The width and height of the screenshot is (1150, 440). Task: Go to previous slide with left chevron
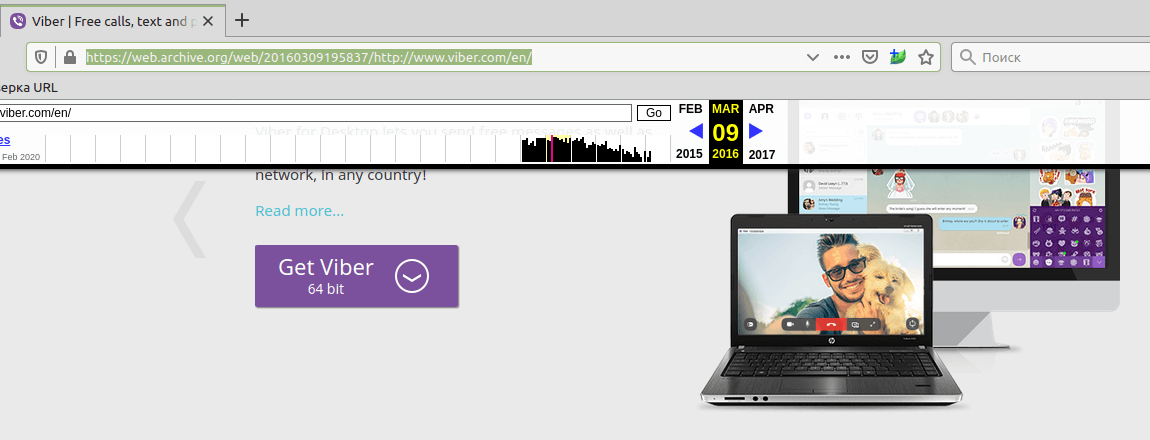tap(190, 219)
